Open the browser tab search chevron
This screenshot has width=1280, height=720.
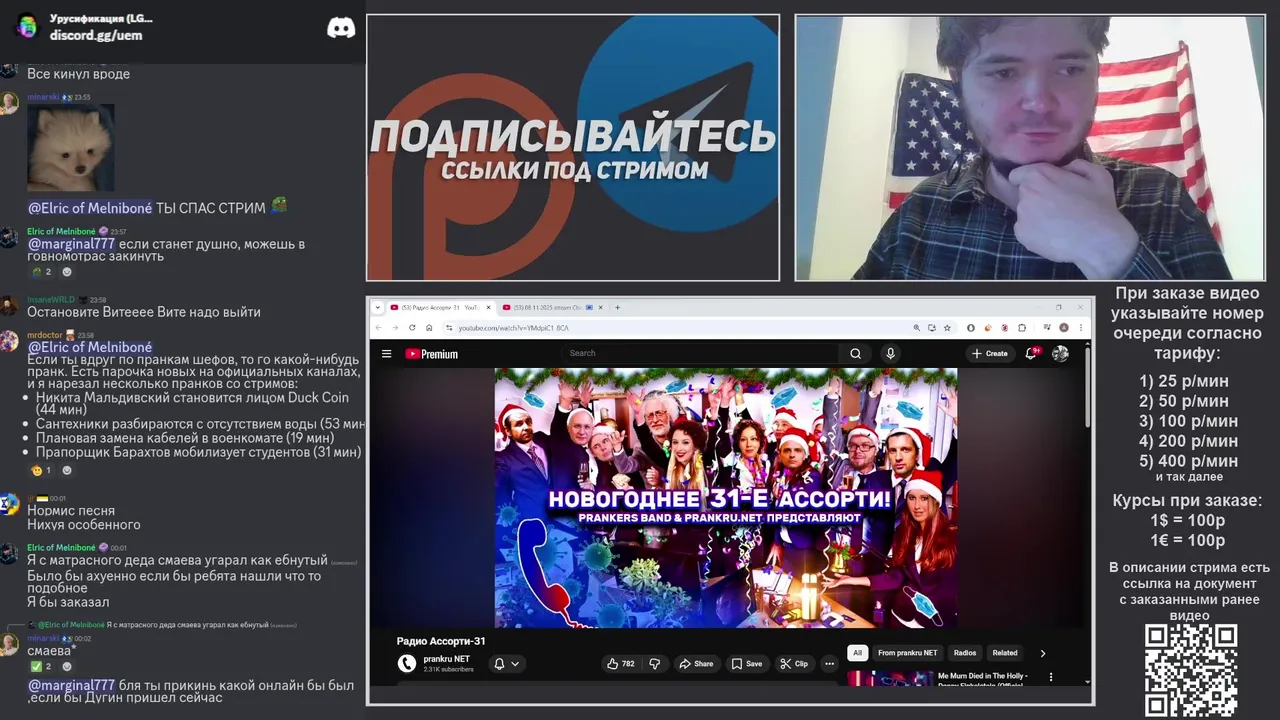click(x=376, y=307)
